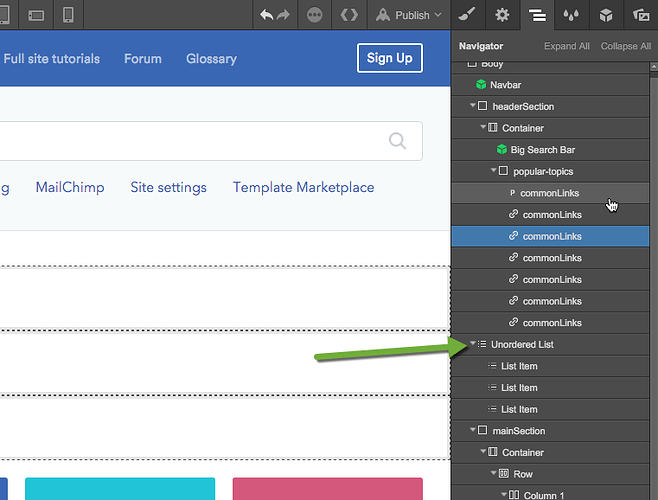
Task: Click inside the big search field
Action: pos(211,141)
